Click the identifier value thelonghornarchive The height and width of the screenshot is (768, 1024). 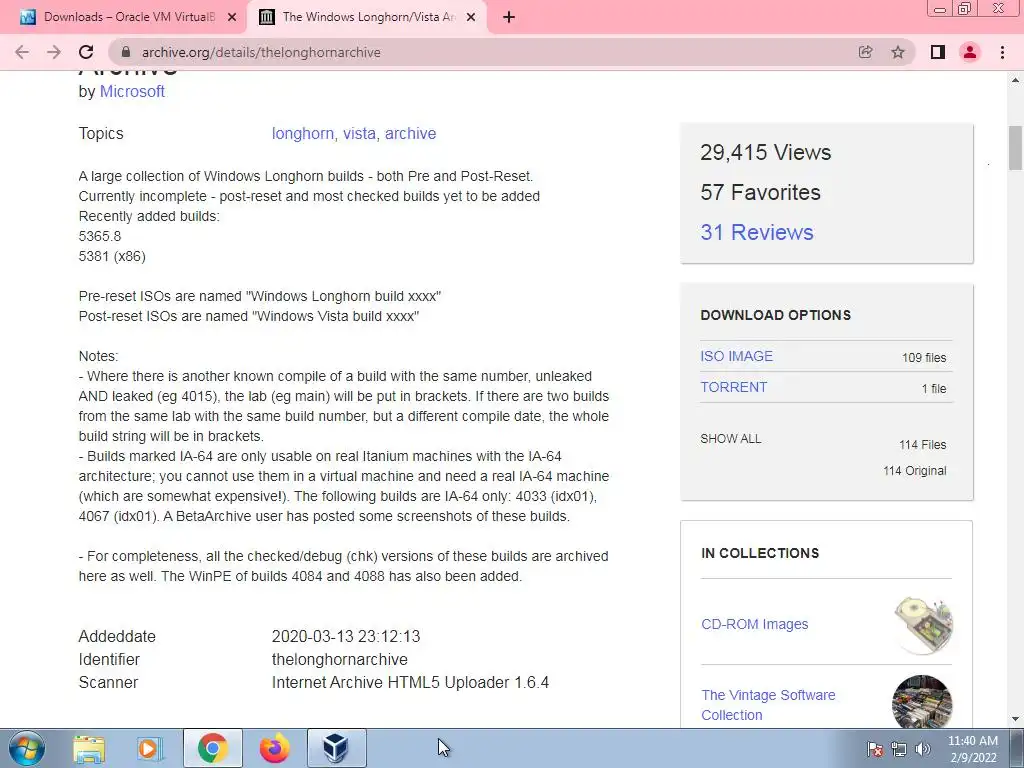point(340,660)
